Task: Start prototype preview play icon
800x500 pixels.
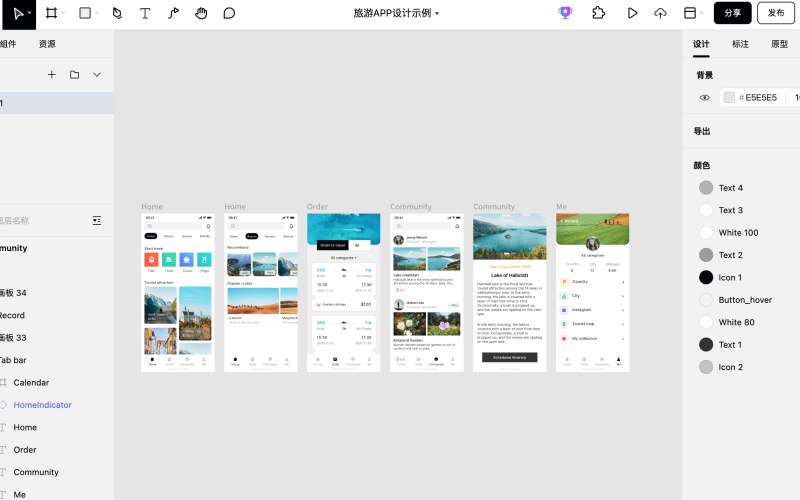Action: tap(632, 13)
